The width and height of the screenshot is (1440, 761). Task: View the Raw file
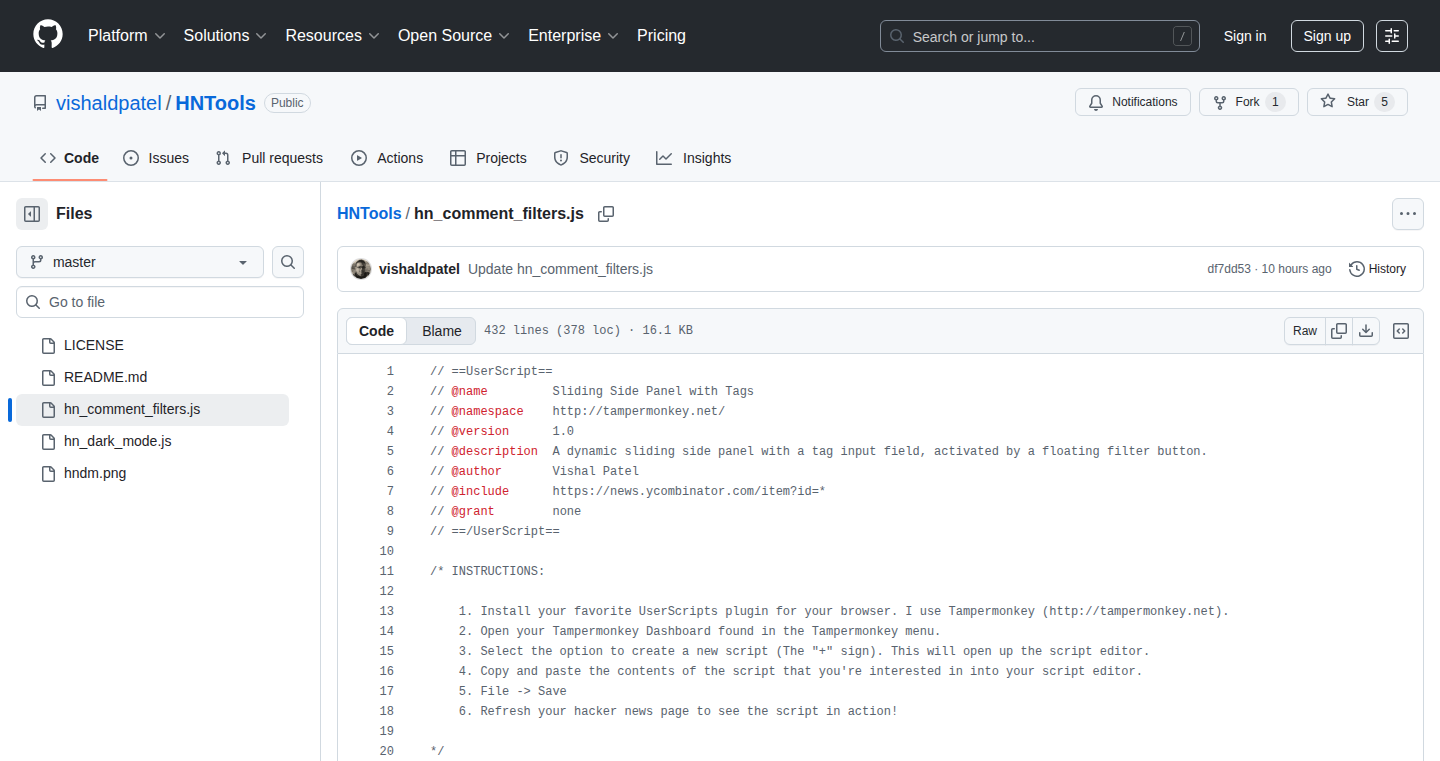coord(1305,331)
